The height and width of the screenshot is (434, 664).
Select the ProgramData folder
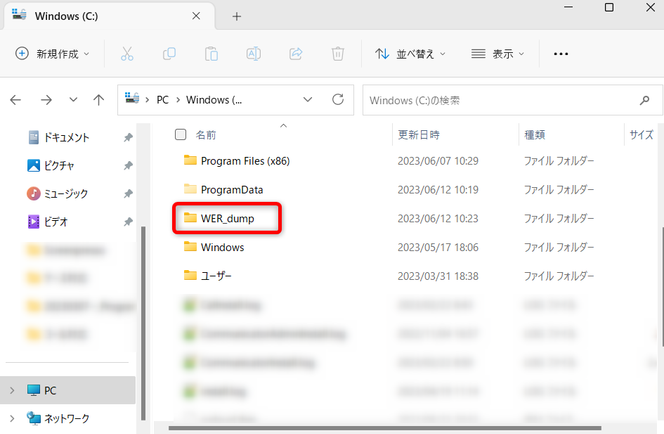coord(232,190)
